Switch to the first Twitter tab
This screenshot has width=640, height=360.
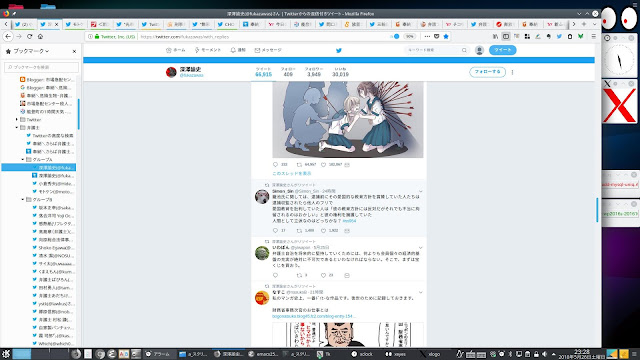24,24
